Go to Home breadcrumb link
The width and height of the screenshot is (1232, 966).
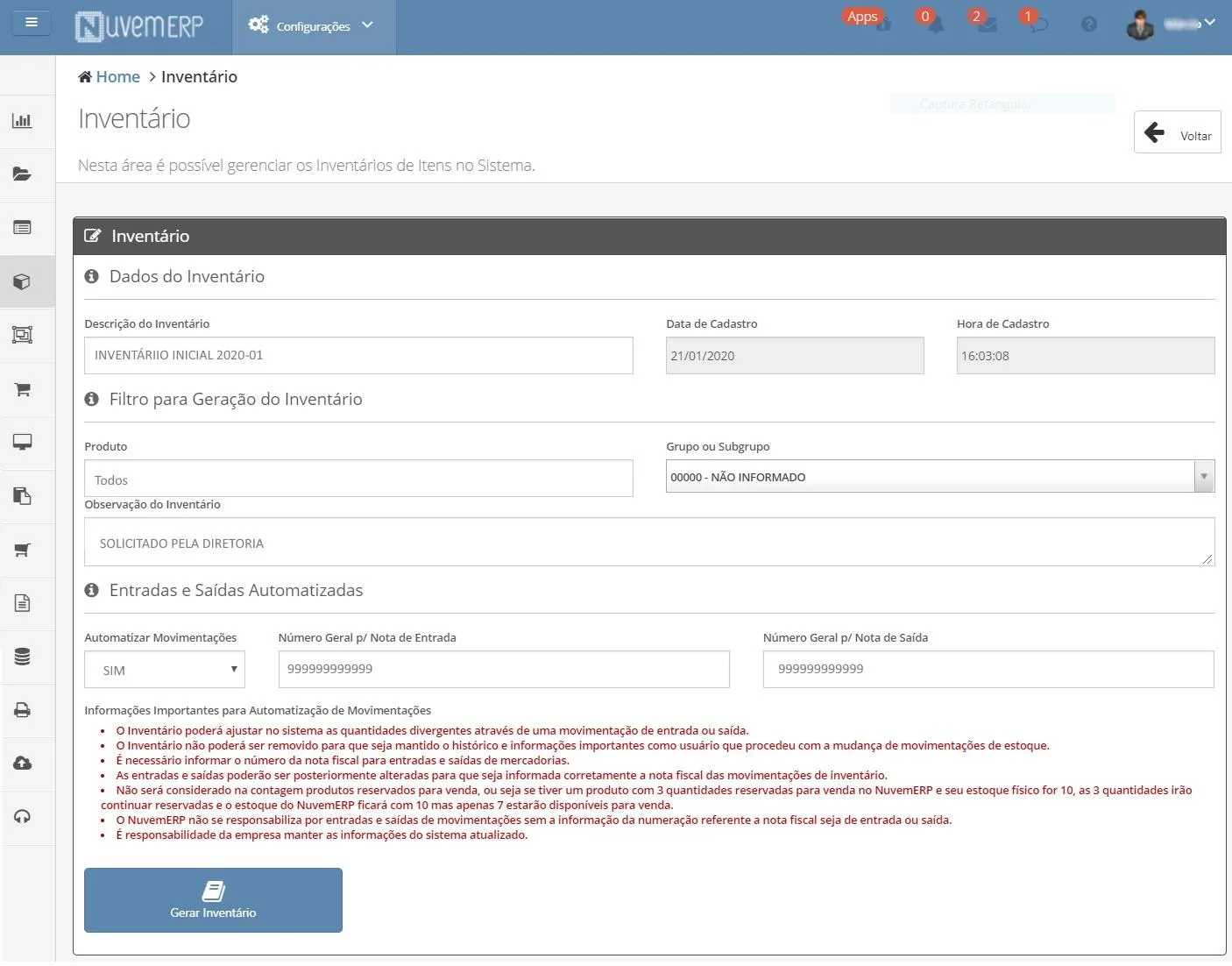click(x=117, y=76)
